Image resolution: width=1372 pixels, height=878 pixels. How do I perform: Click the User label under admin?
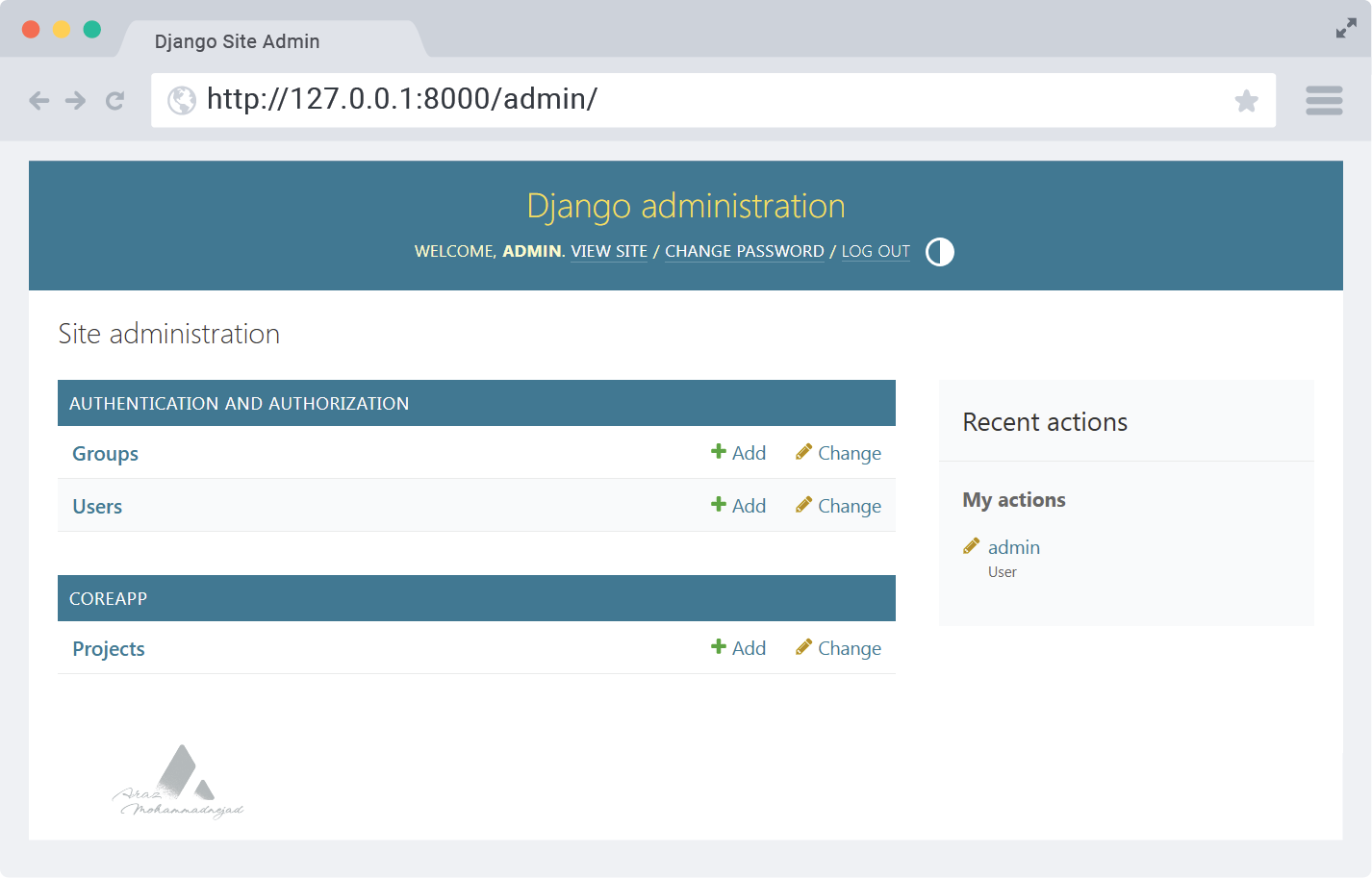(1003, 572)
